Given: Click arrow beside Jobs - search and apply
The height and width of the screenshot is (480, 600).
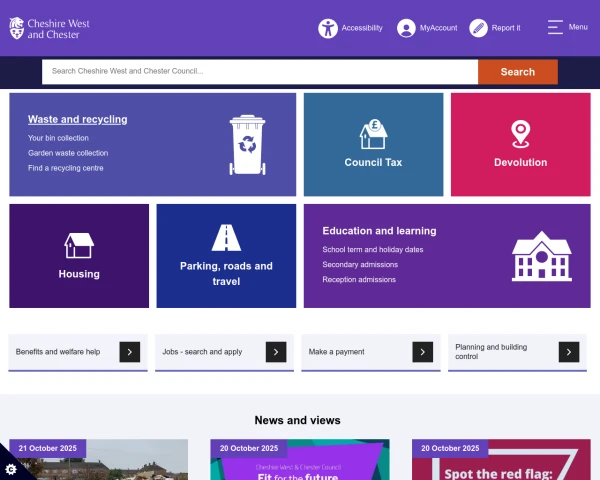Looking at the screenshot, I should pyautogui.click(x=276, y=352).
